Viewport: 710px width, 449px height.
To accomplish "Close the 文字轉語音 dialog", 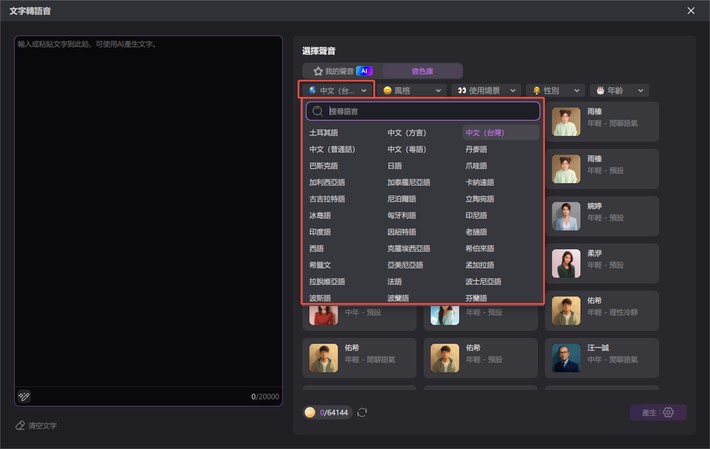I will tap(691, 10).
